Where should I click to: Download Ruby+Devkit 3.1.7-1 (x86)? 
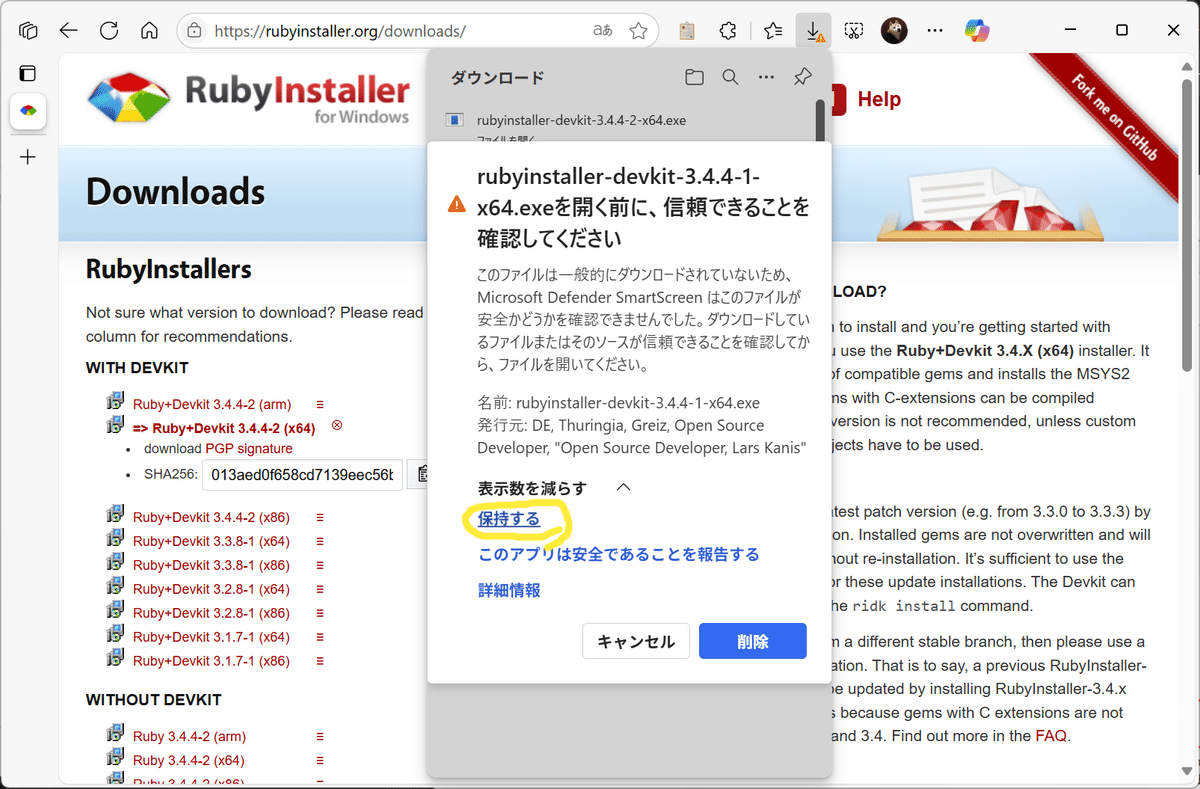pos(211,661)
